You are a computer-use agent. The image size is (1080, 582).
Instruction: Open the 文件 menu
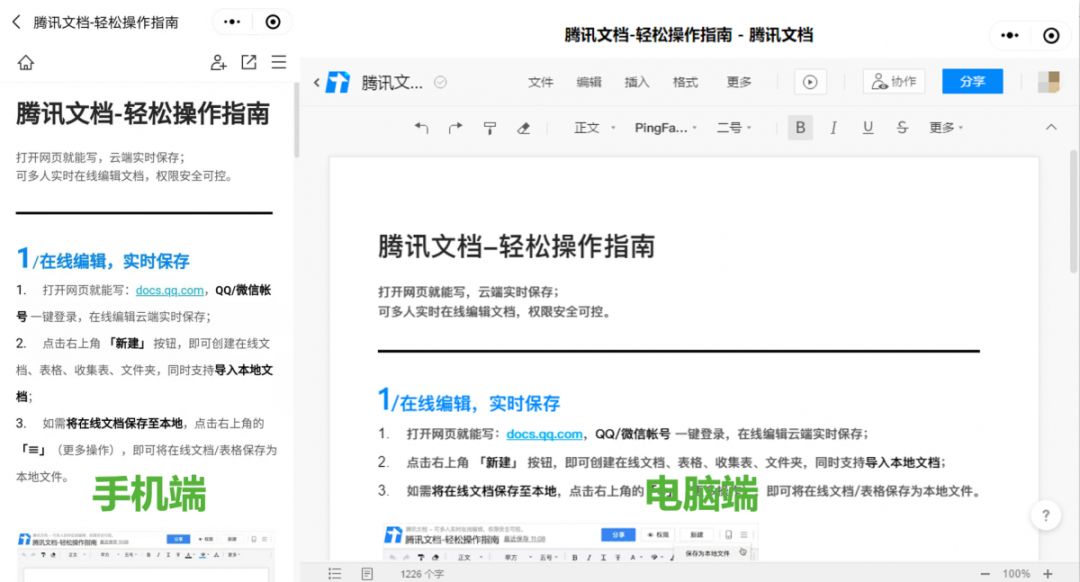coord(541,82)
